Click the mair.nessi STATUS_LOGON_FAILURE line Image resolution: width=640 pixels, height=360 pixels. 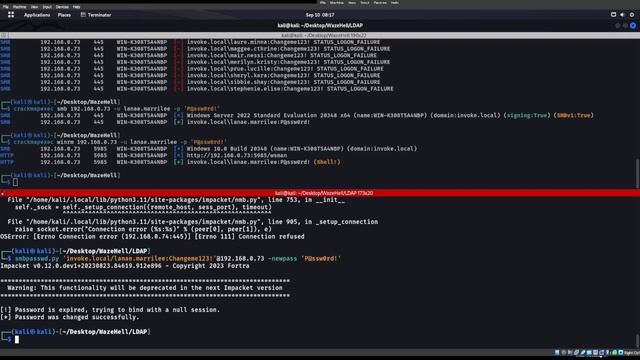[x=189, y=55]
